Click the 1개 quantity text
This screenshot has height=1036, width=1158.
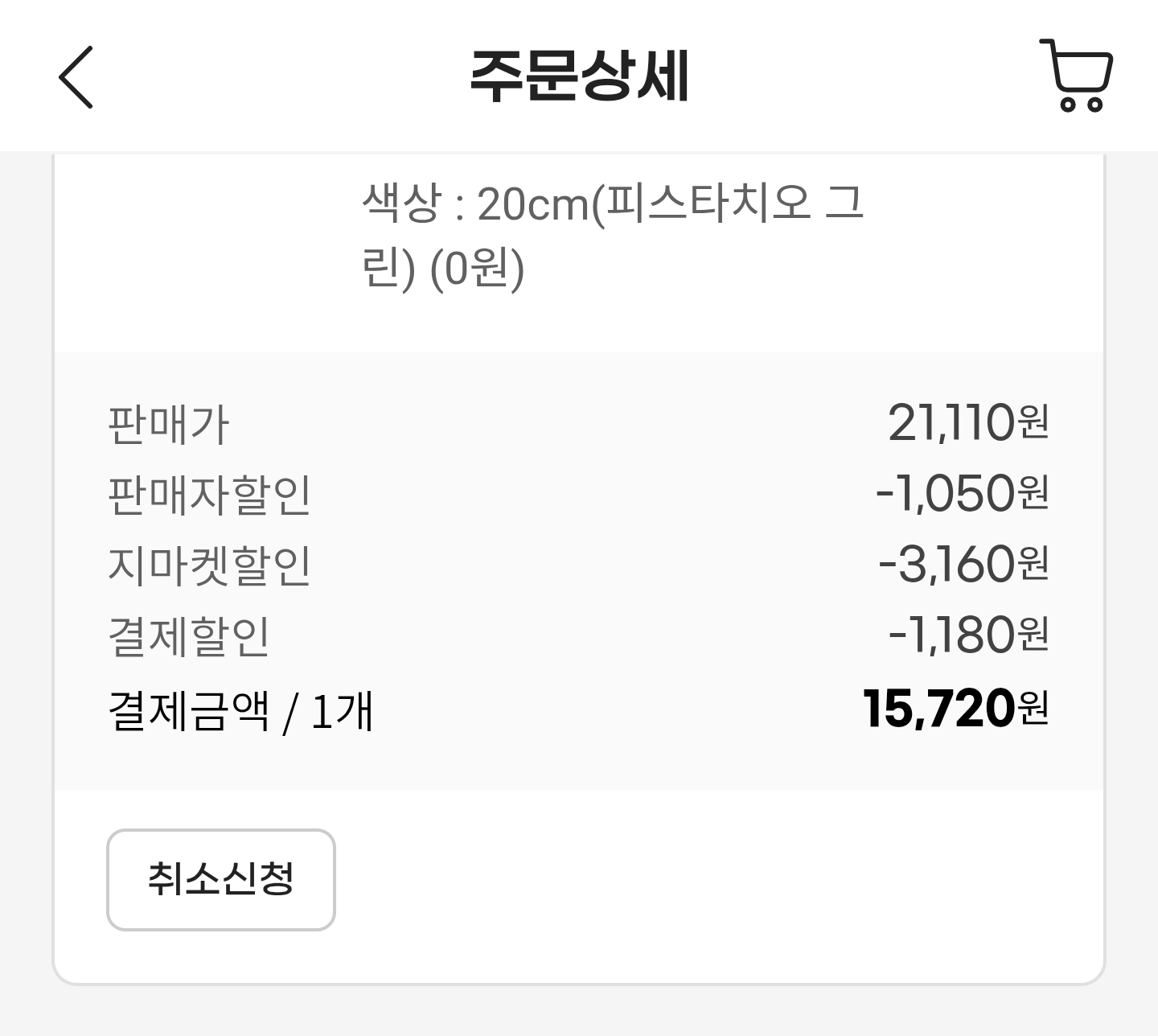[x=342, y=711]
